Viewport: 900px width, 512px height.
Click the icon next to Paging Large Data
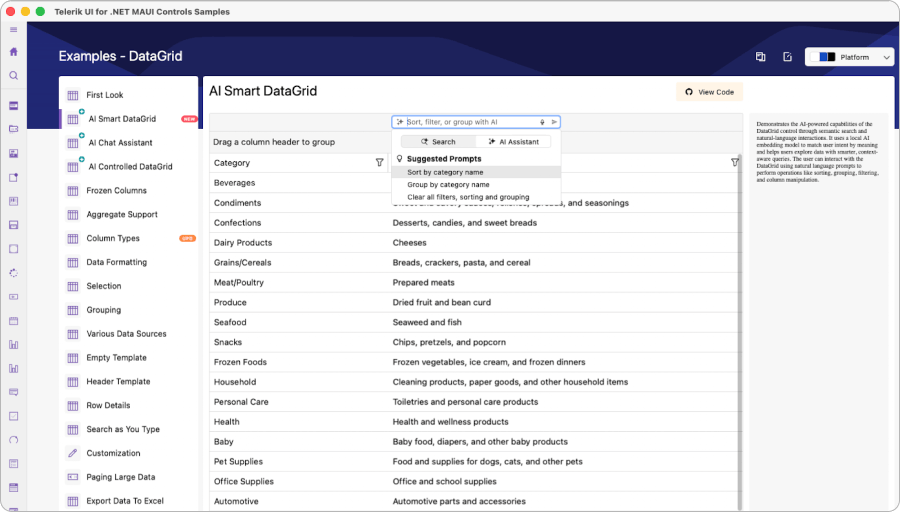tap(73, 477)
